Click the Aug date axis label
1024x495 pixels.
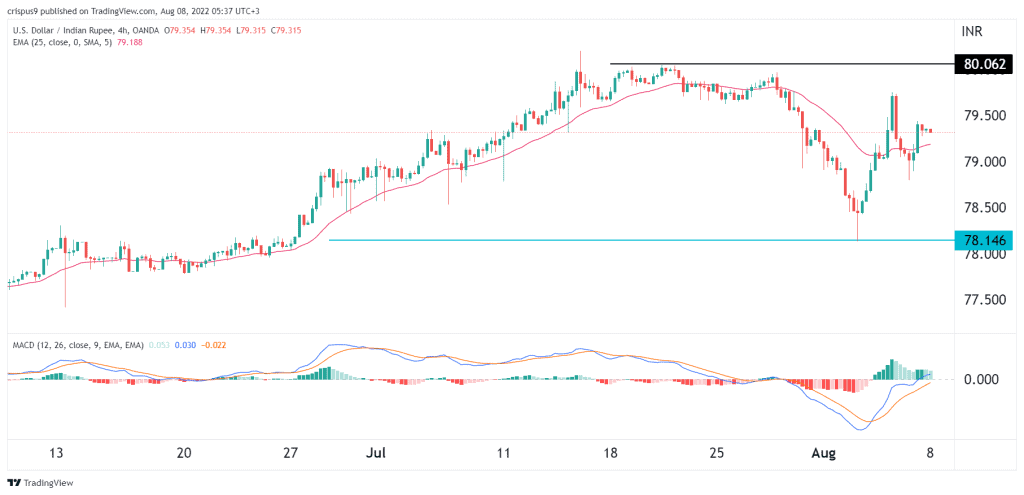click(x=823, y=453)
